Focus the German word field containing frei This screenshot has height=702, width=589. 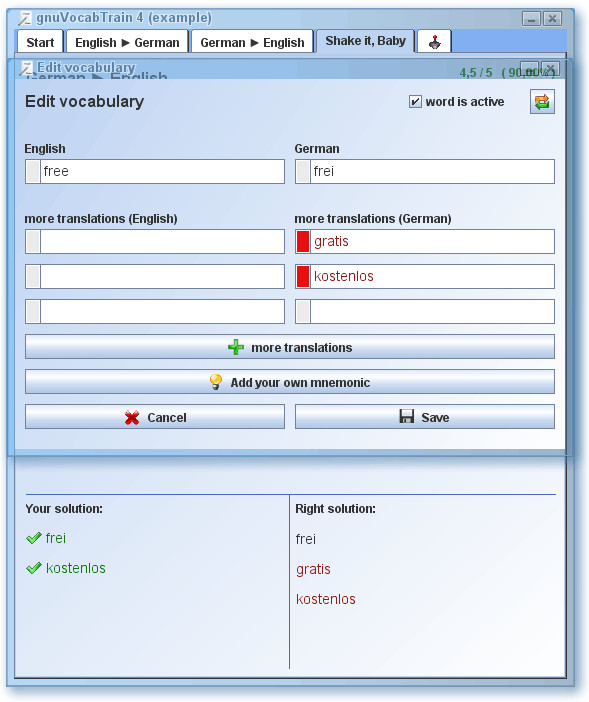coord(425,171)
